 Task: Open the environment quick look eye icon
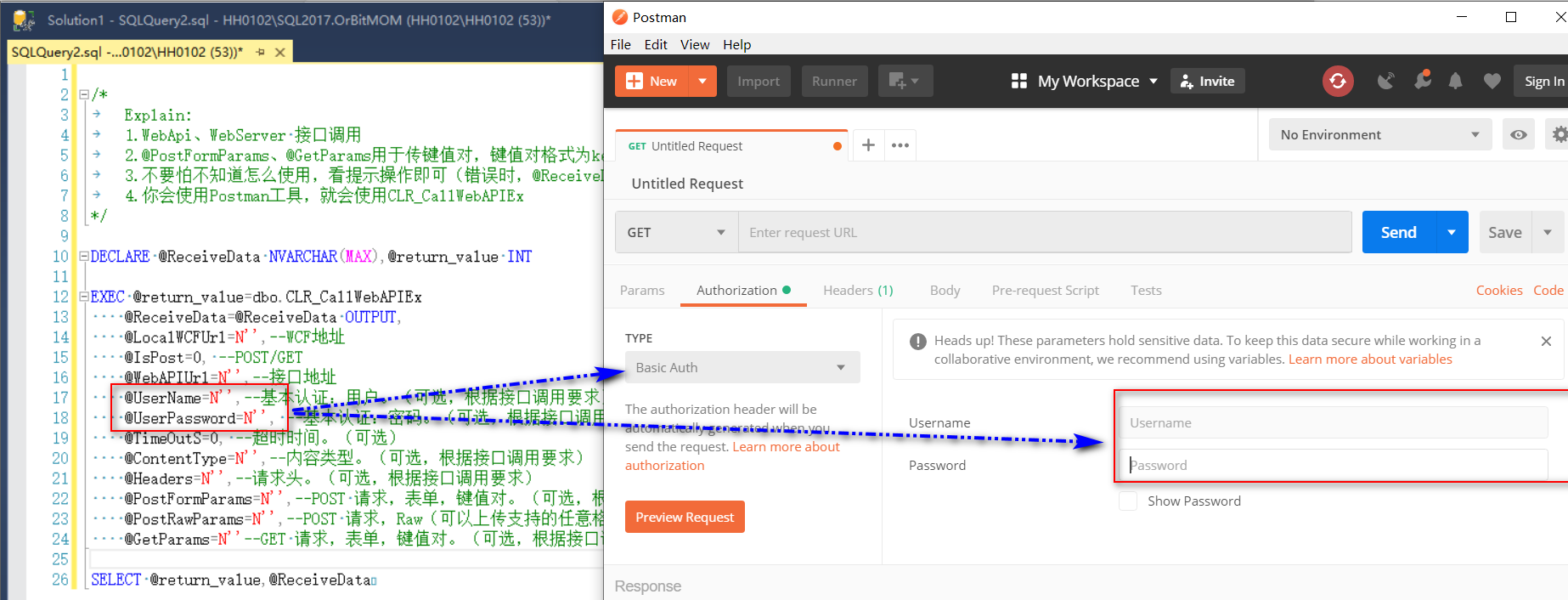[x=1519, y=134]
